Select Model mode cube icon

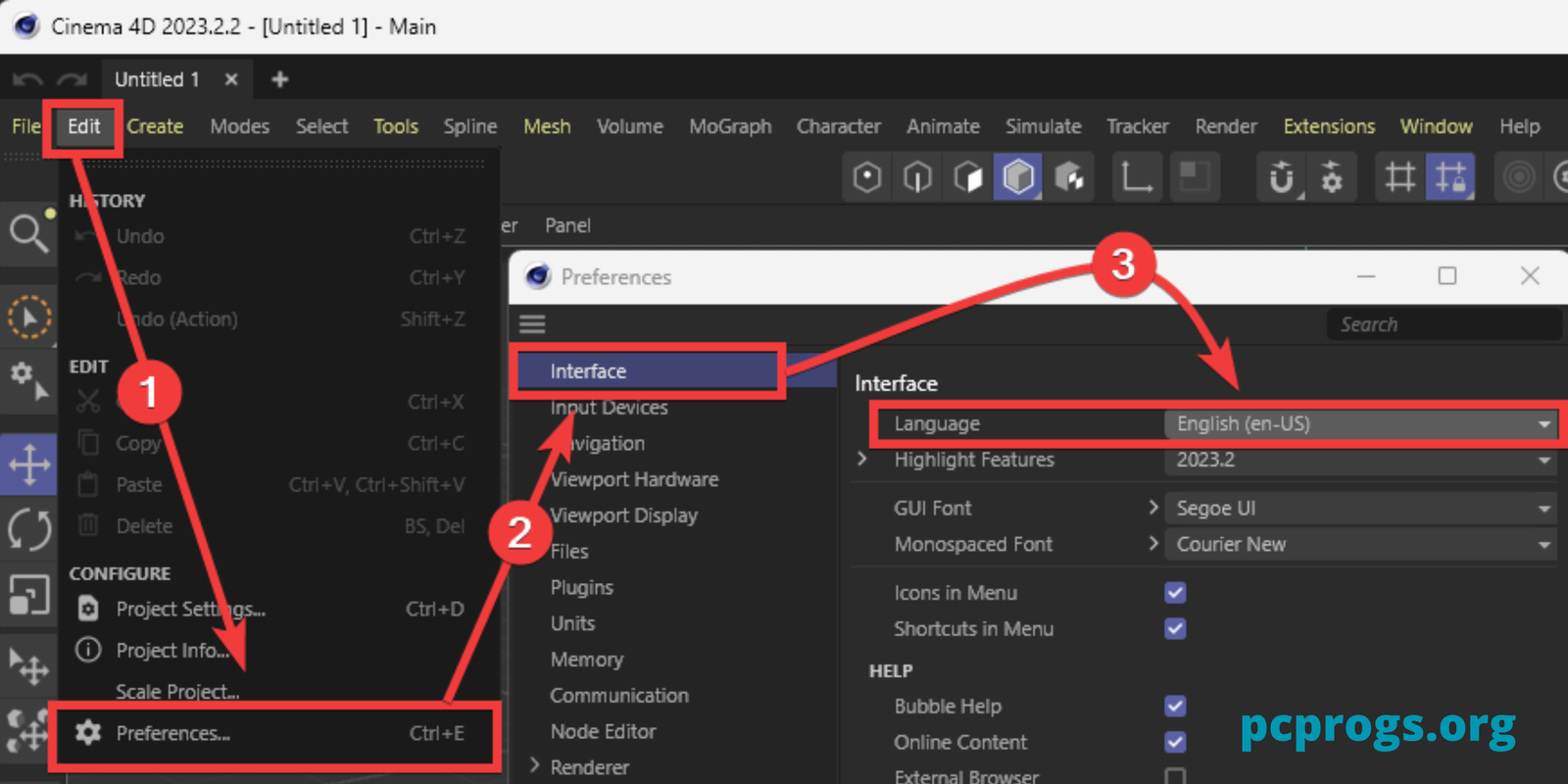pyautogui.click(x=1018, y=177)
